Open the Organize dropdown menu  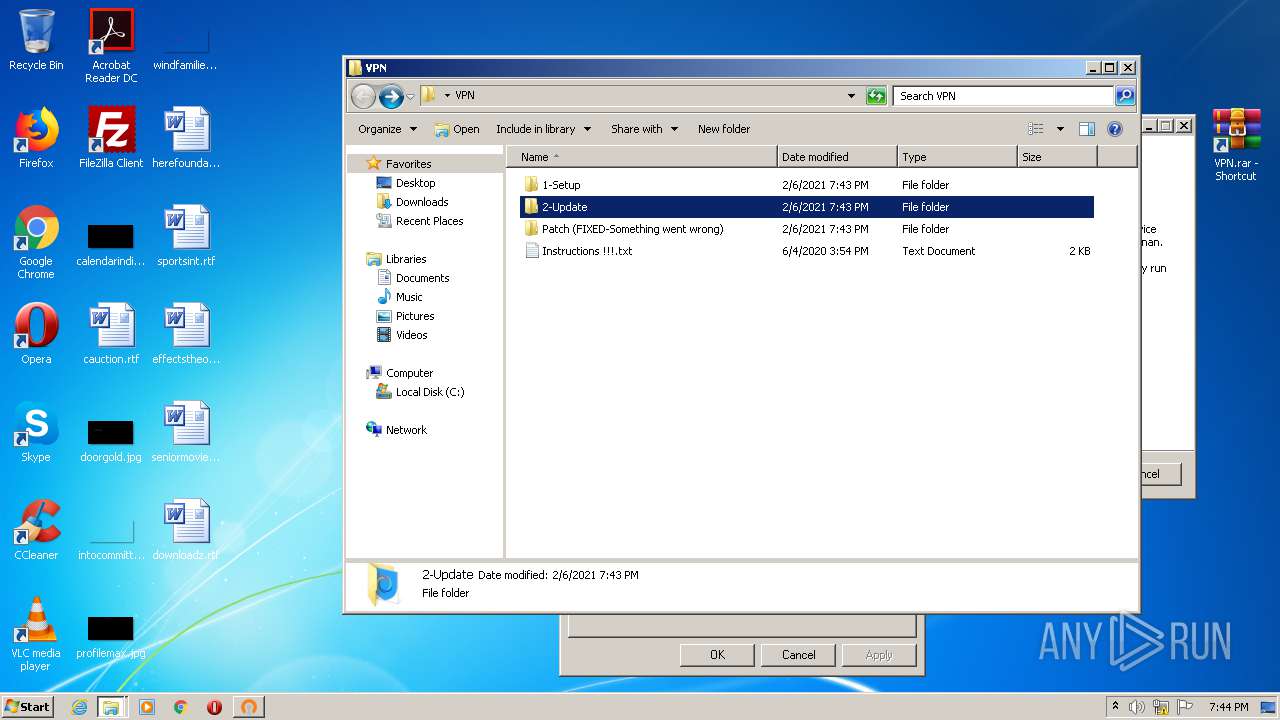coord(387,129)
